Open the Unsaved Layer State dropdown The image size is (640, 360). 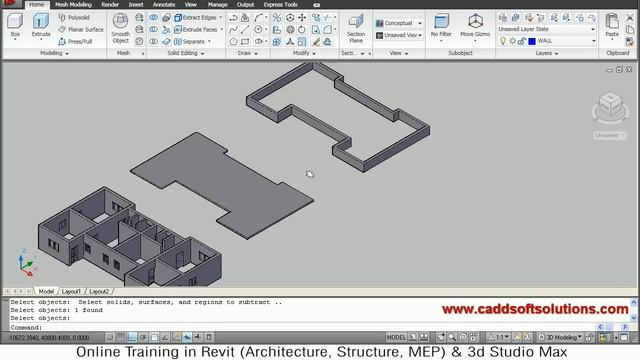click(547, 29)
